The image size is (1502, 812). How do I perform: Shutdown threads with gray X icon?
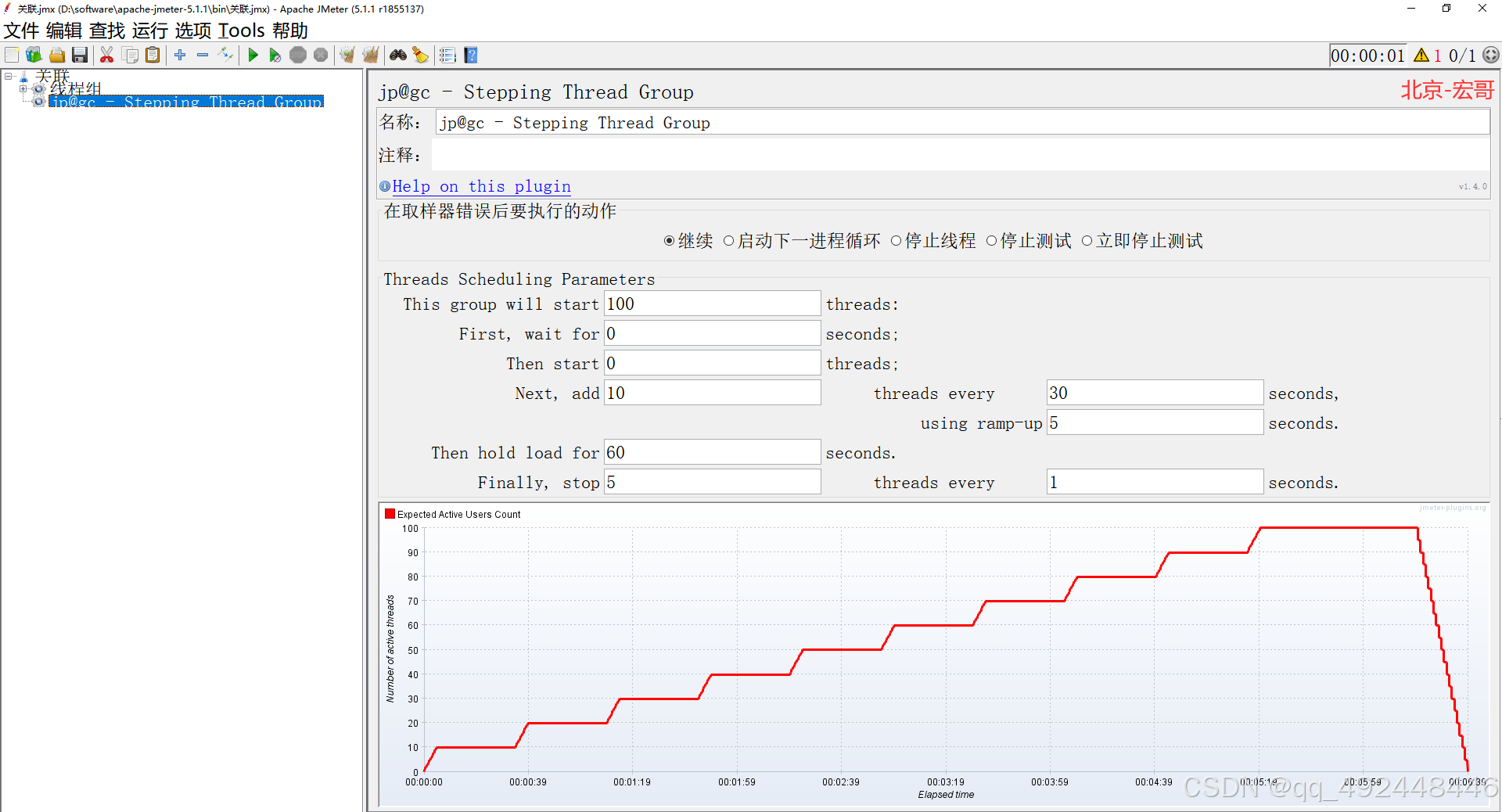point(321,55)
